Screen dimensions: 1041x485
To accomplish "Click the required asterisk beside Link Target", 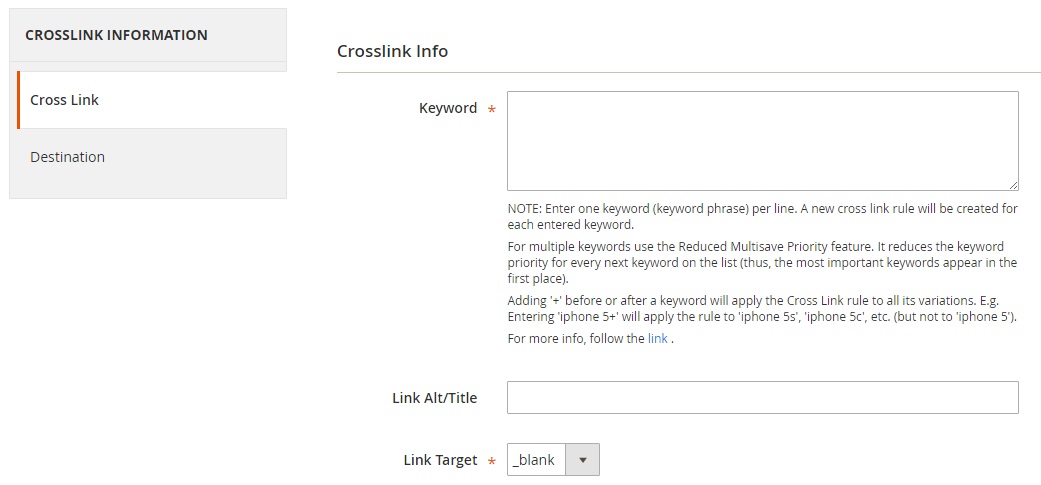I will pos(492,461).
